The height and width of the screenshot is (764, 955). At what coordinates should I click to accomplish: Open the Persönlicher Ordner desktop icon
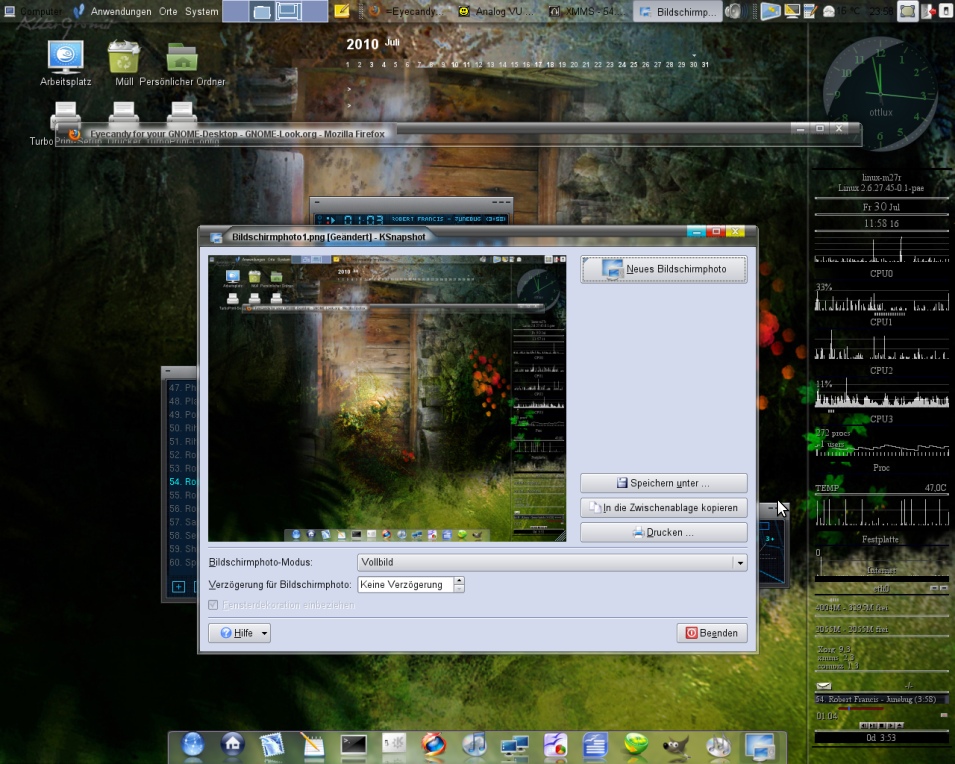click(182, 63)
